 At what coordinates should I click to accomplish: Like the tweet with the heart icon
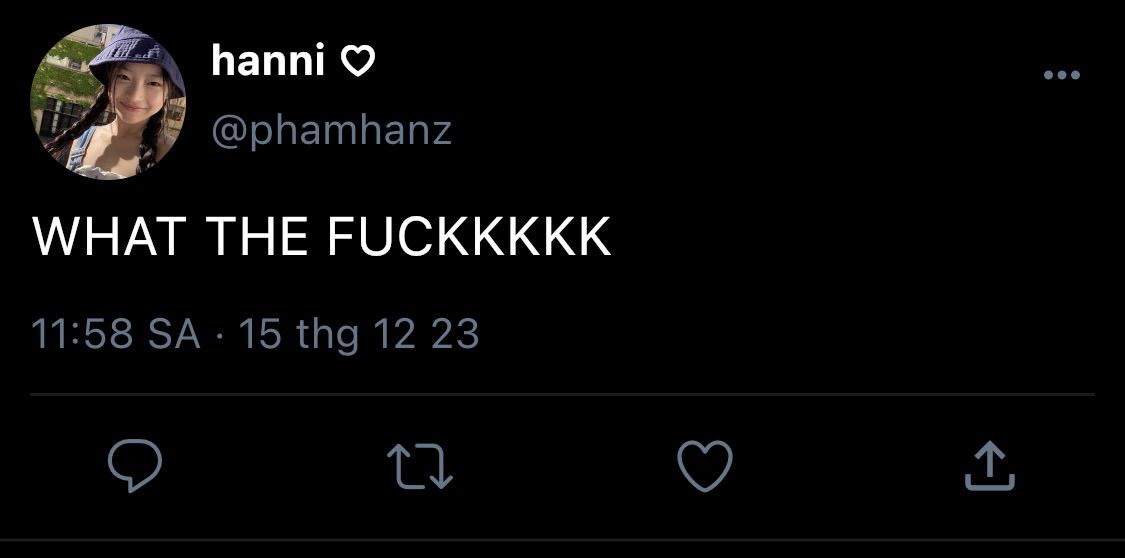pos(705,466)
